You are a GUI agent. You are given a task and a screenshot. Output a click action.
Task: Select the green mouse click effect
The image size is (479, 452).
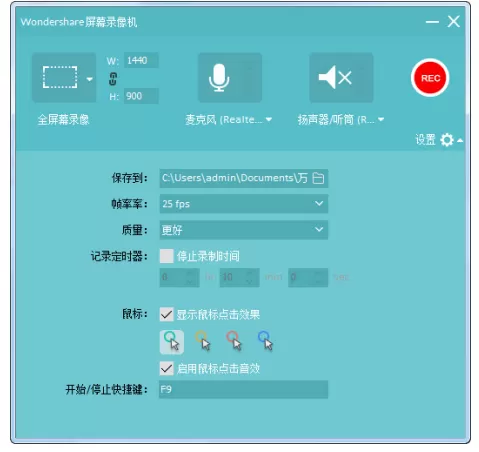tap(172, 342)
